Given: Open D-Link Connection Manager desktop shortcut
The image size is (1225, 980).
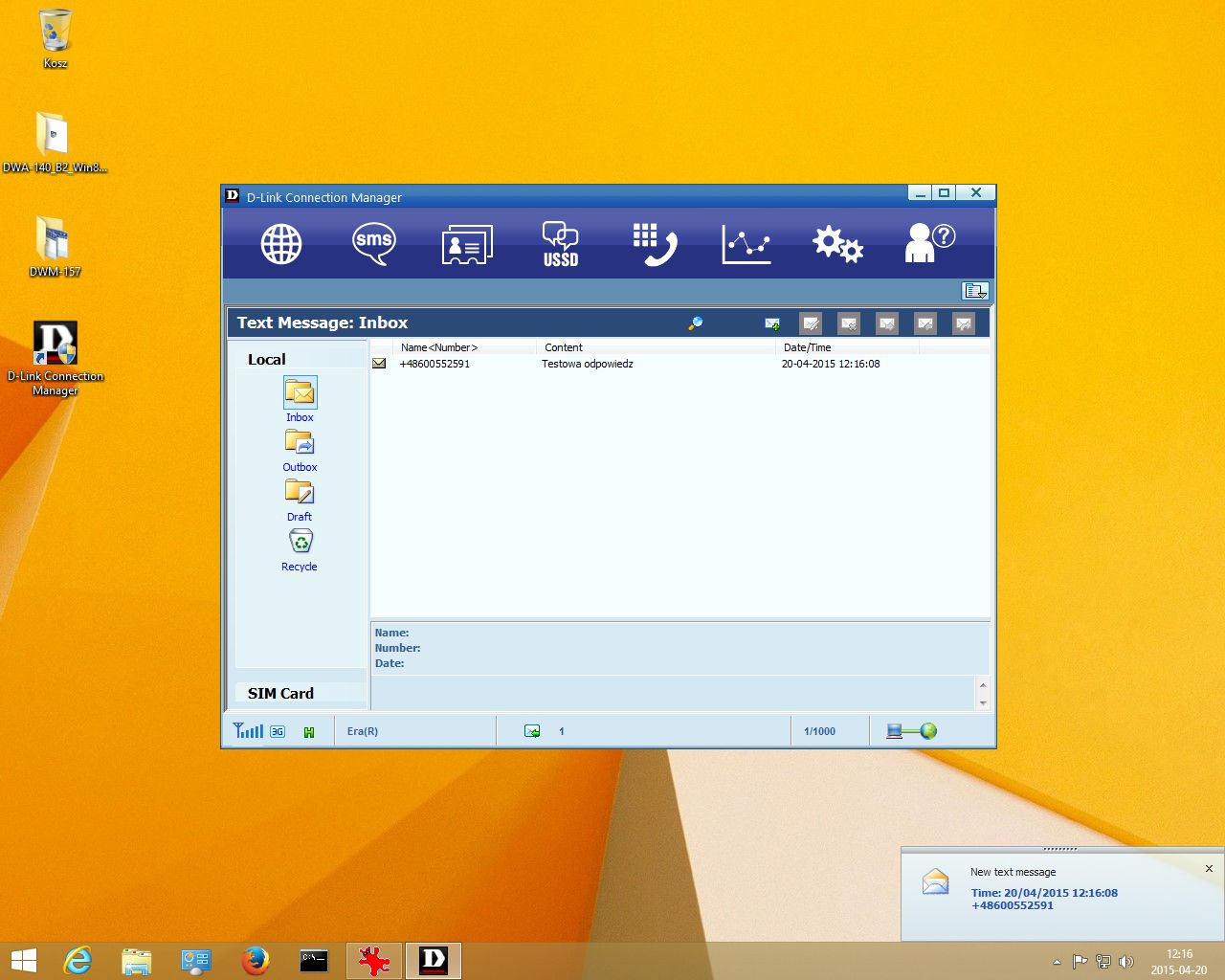Looking at the screenshot, I should (x=55, y=358).
